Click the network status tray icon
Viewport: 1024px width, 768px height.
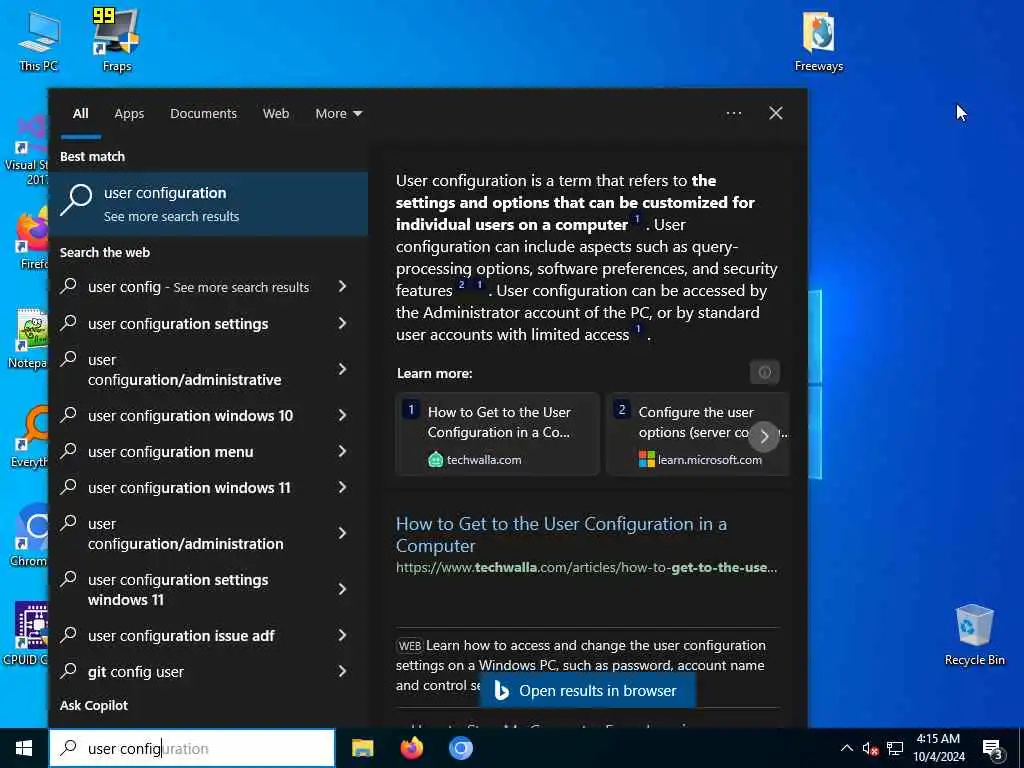click(x=895, y=749)
